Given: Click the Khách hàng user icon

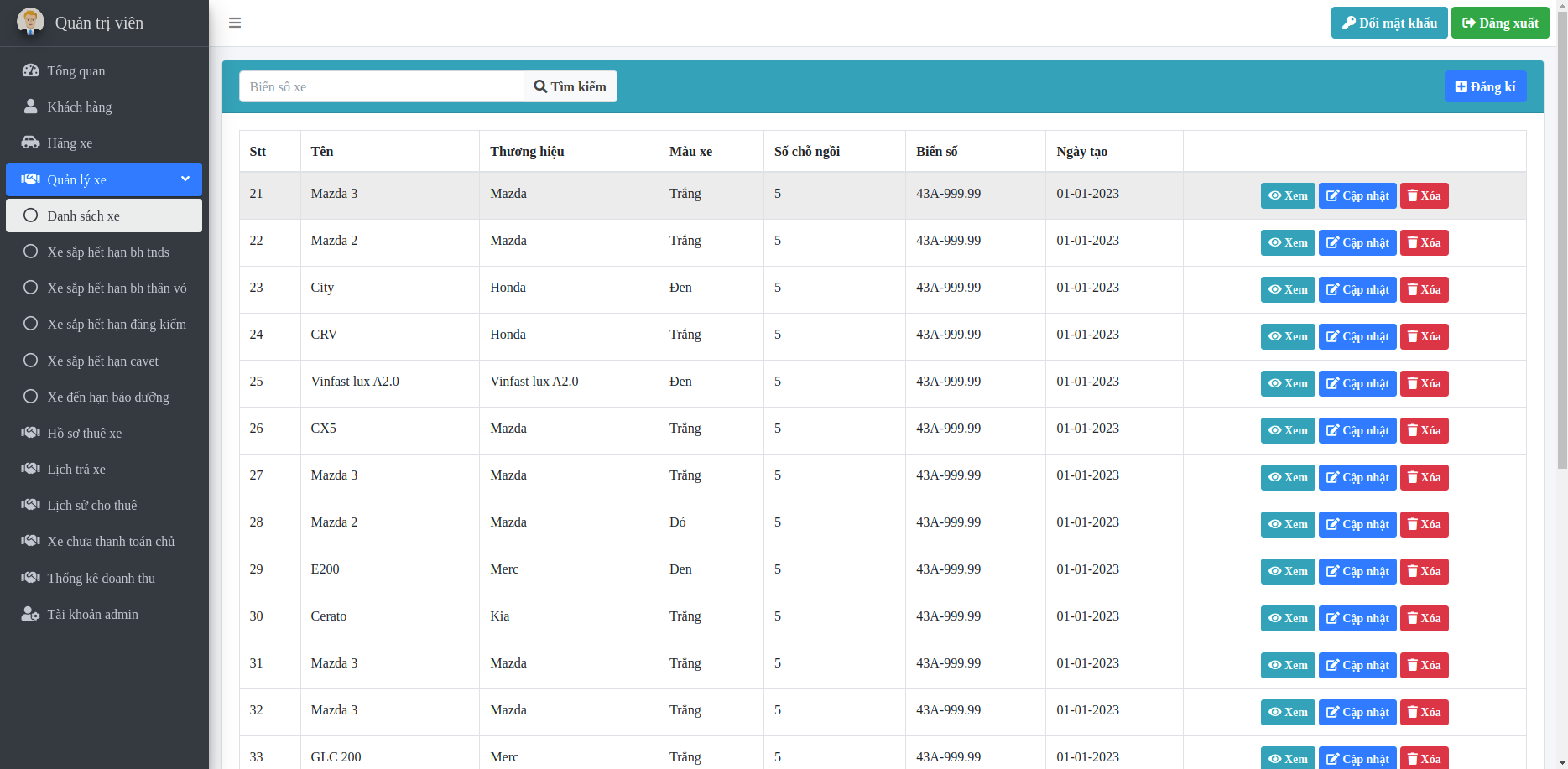Looking at the screenshot, I should (30, 107).
